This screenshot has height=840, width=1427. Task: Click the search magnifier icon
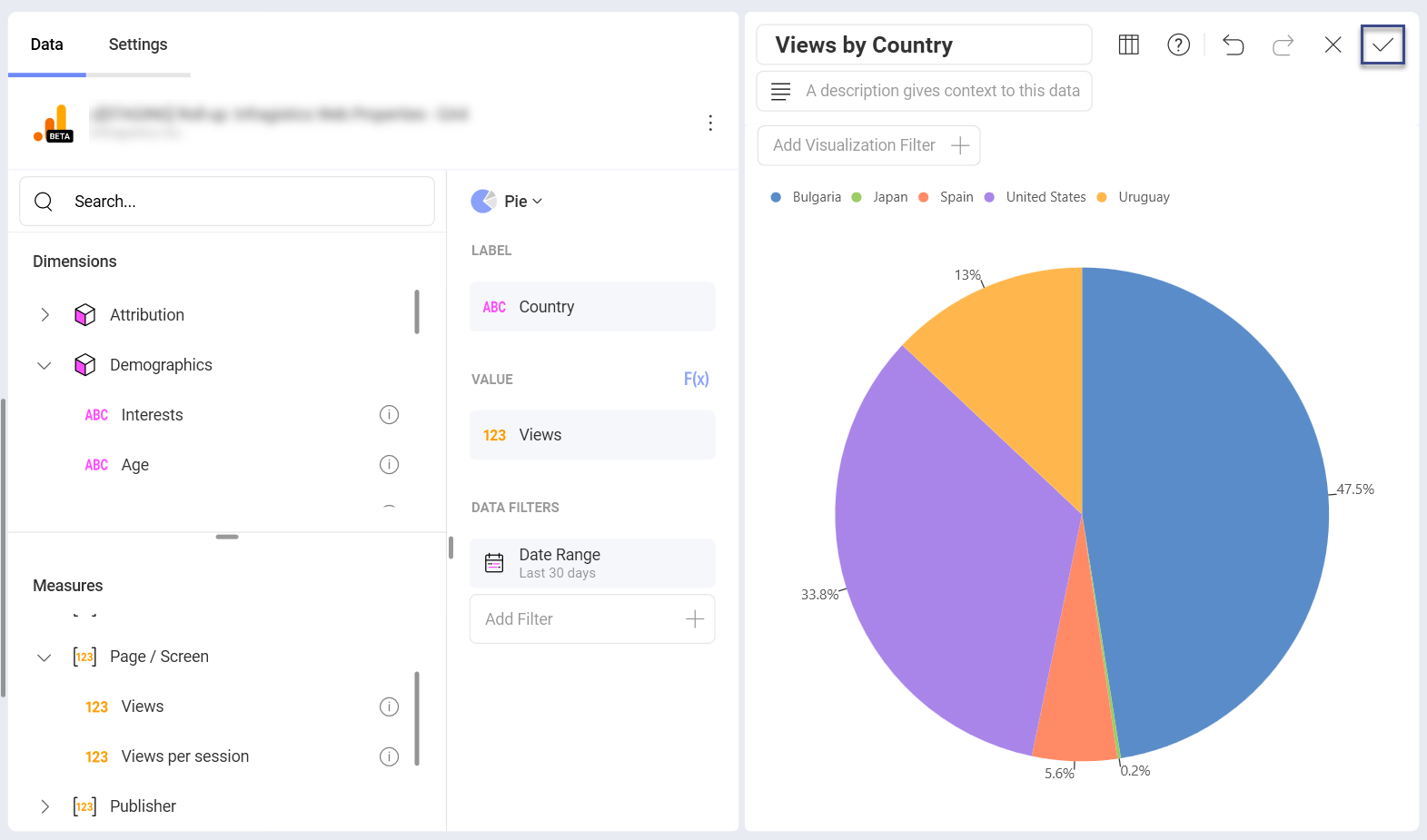pos(44,201)
